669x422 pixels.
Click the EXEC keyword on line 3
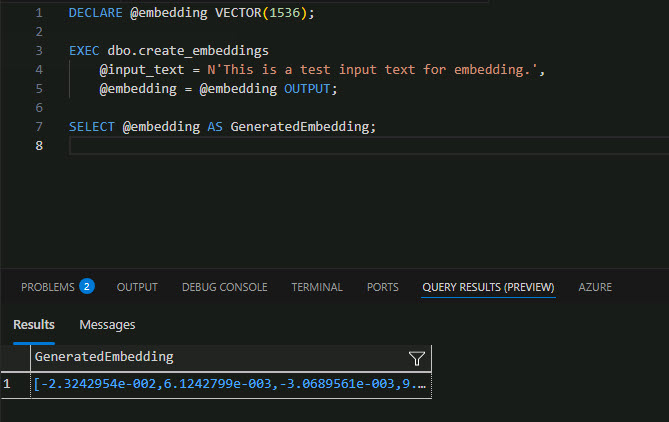coord(84,51)
